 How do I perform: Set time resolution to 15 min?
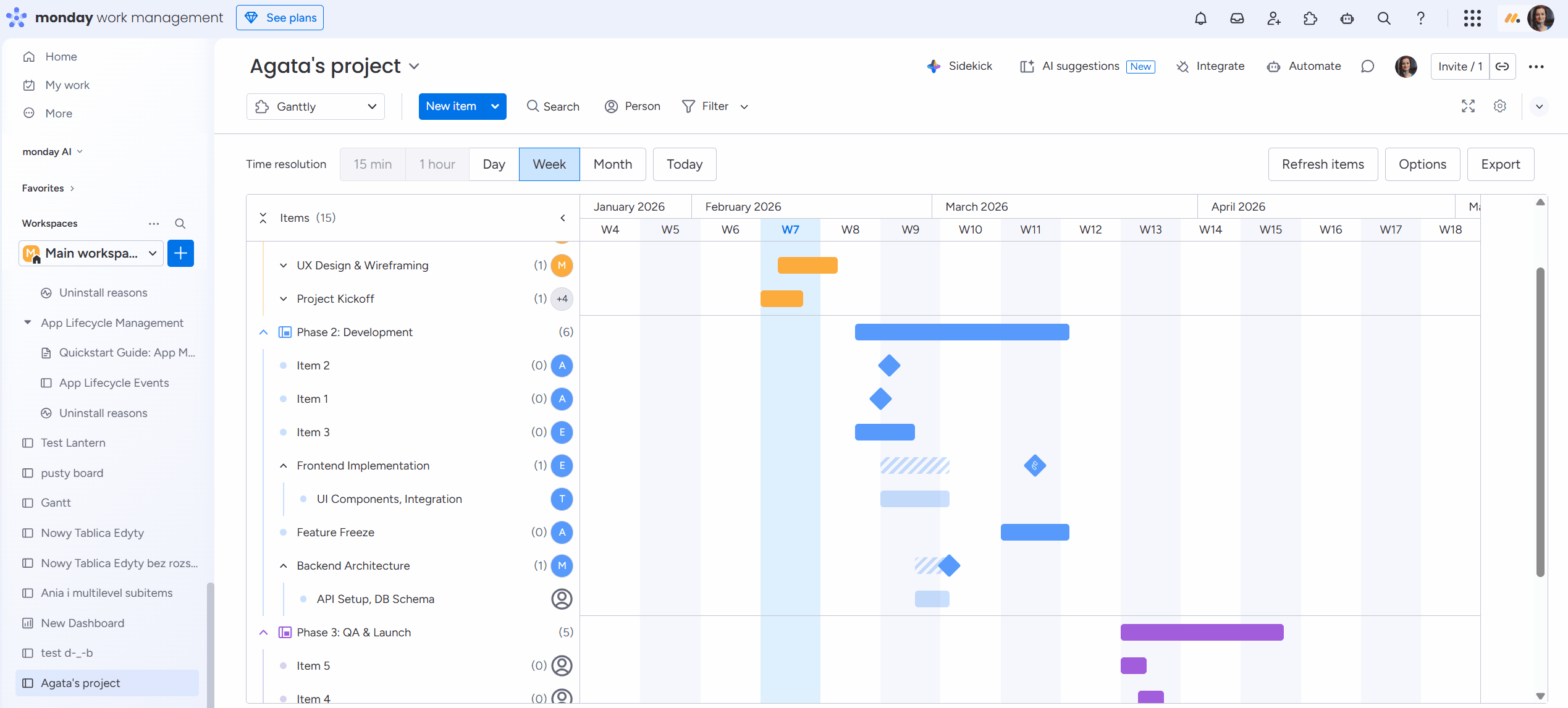click(373, 164)
